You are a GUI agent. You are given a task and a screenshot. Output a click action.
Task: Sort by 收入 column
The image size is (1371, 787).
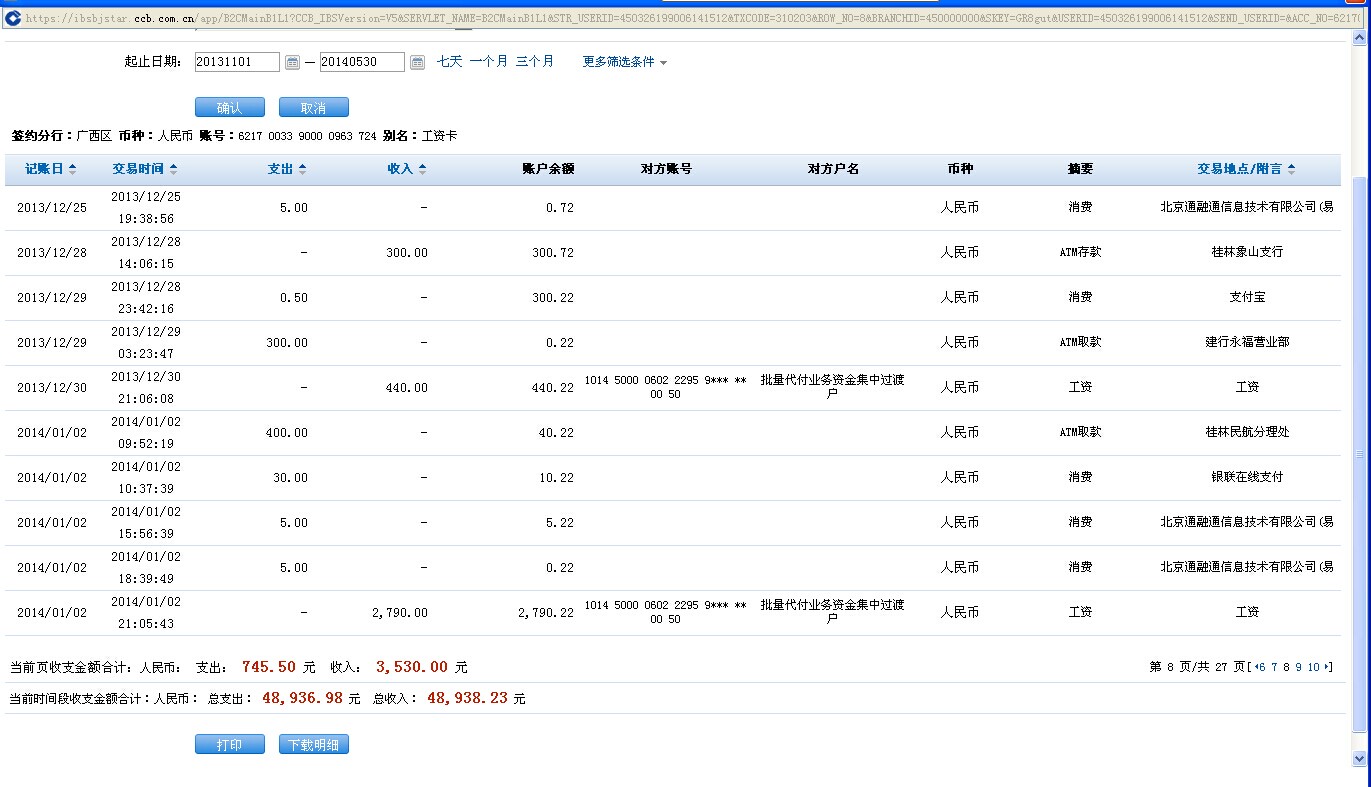click(406, 169)
